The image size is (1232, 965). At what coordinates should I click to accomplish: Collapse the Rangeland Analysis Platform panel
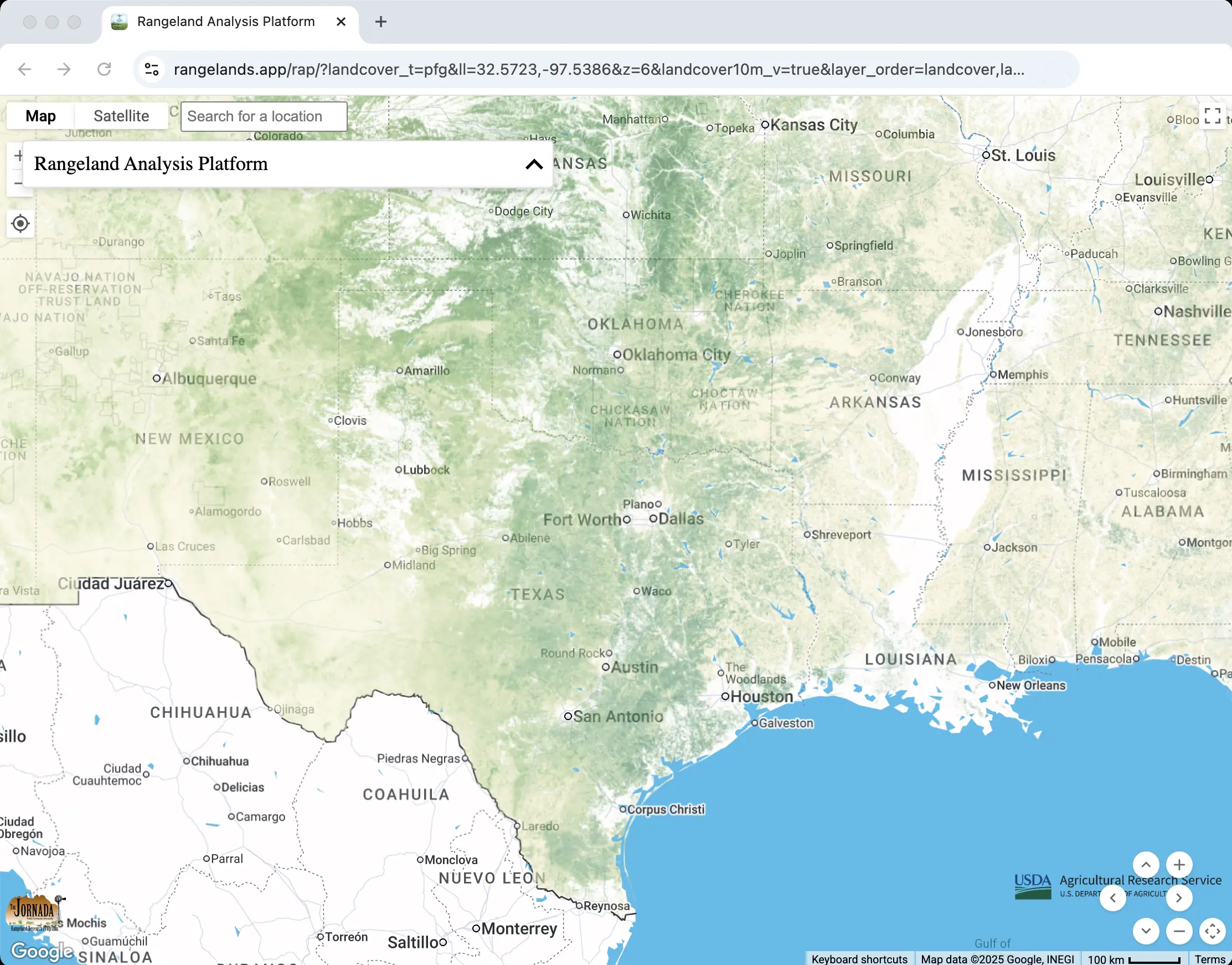tap(534, 165)
